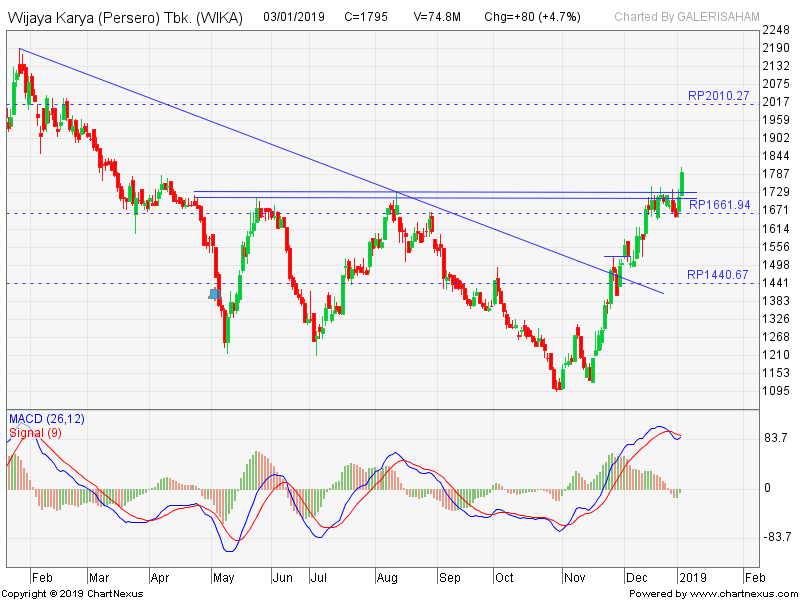Viewport: 800px width, 600px height.
Task: Click the 2132 price axis label
Action: pos(776,66)
